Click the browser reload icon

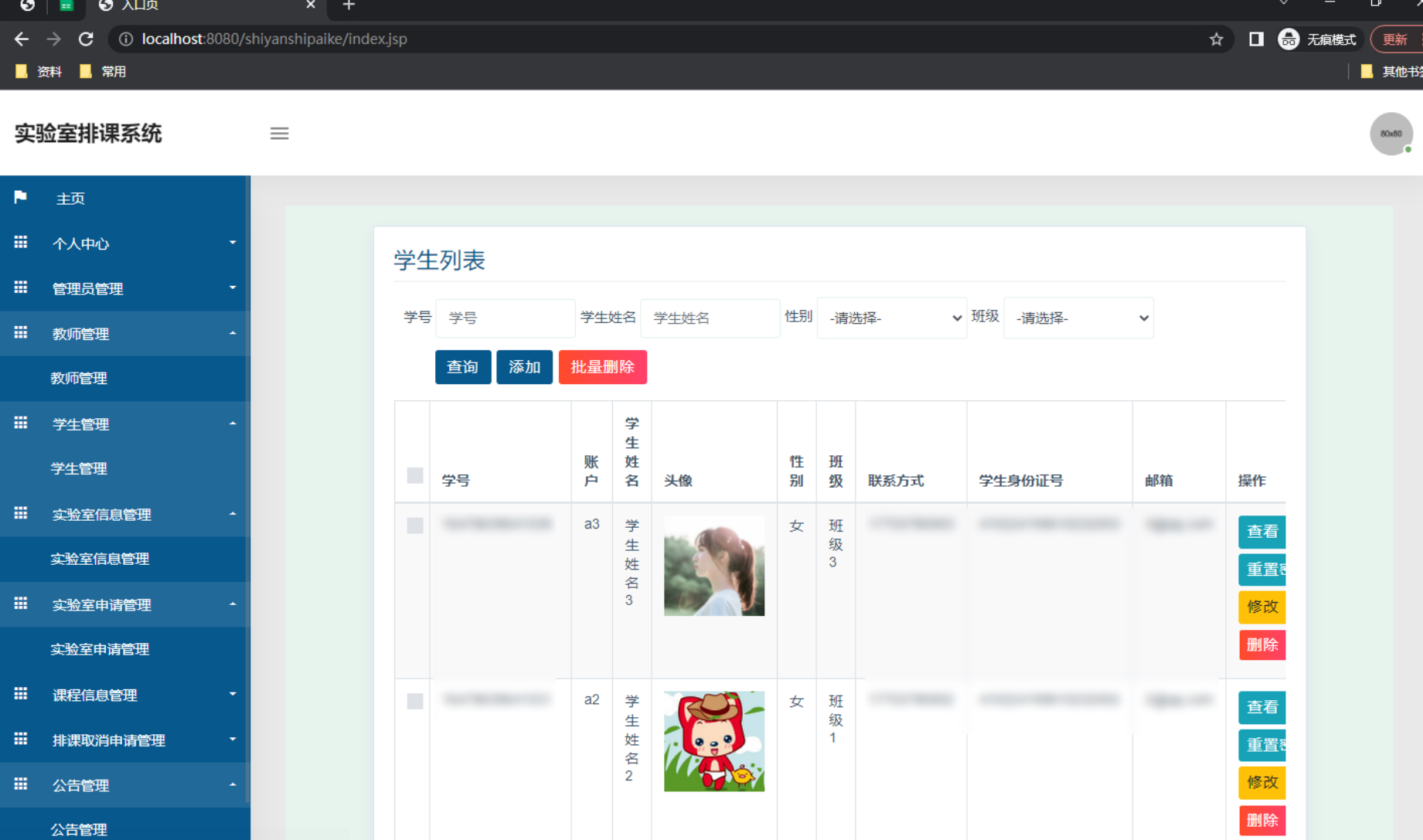[86, 39]
